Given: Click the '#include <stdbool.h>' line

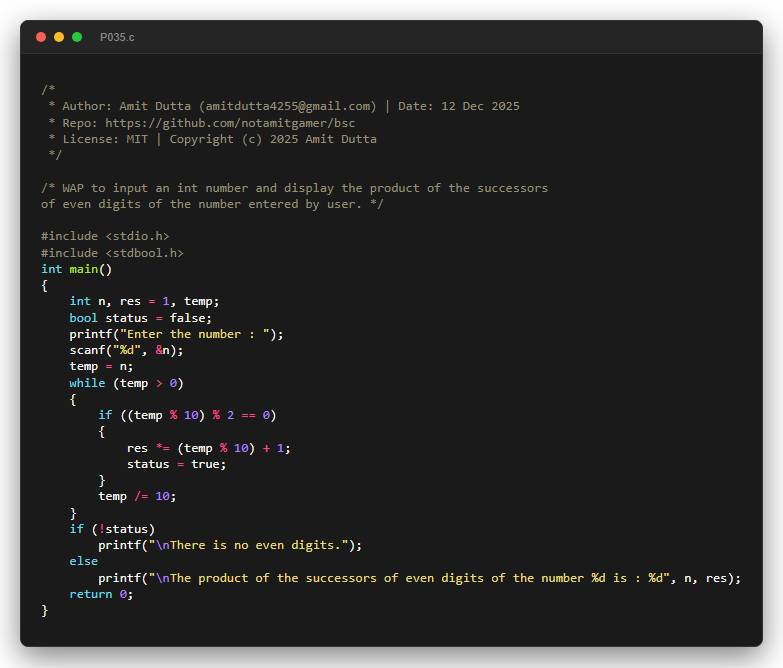Looking at the screenshot, I should point(112,253).
